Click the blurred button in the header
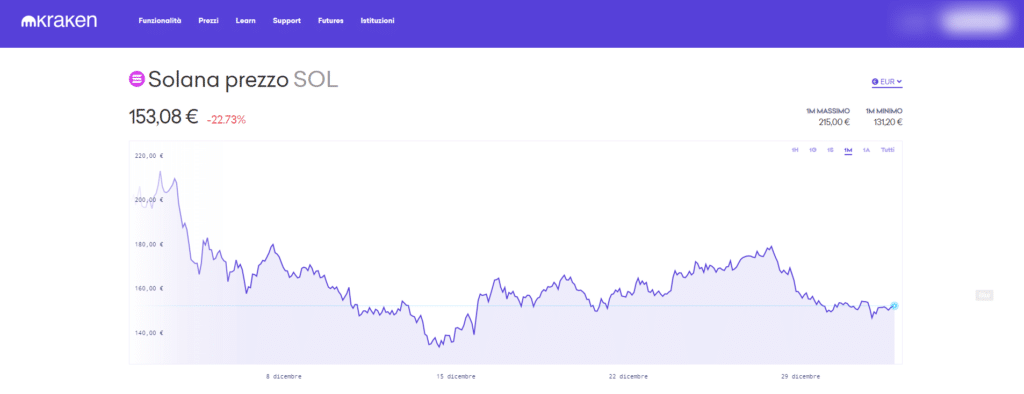 click(x=975, y=21)
